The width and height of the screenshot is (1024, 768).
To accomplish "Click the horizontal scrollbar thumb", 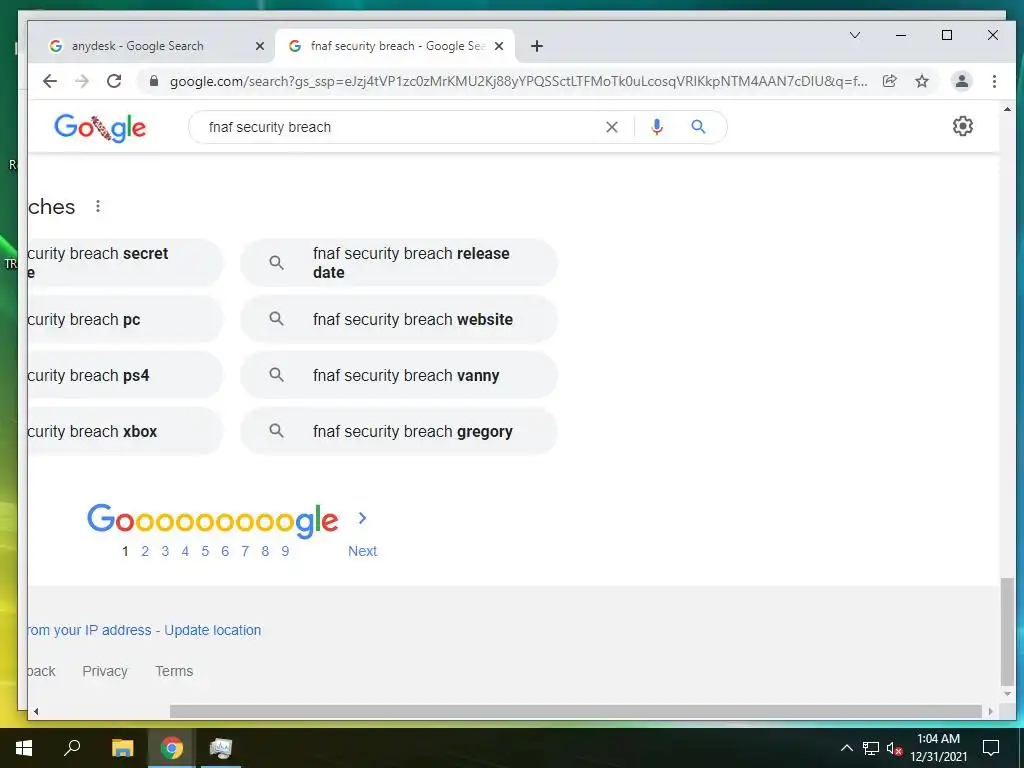I will coord(575,711).
